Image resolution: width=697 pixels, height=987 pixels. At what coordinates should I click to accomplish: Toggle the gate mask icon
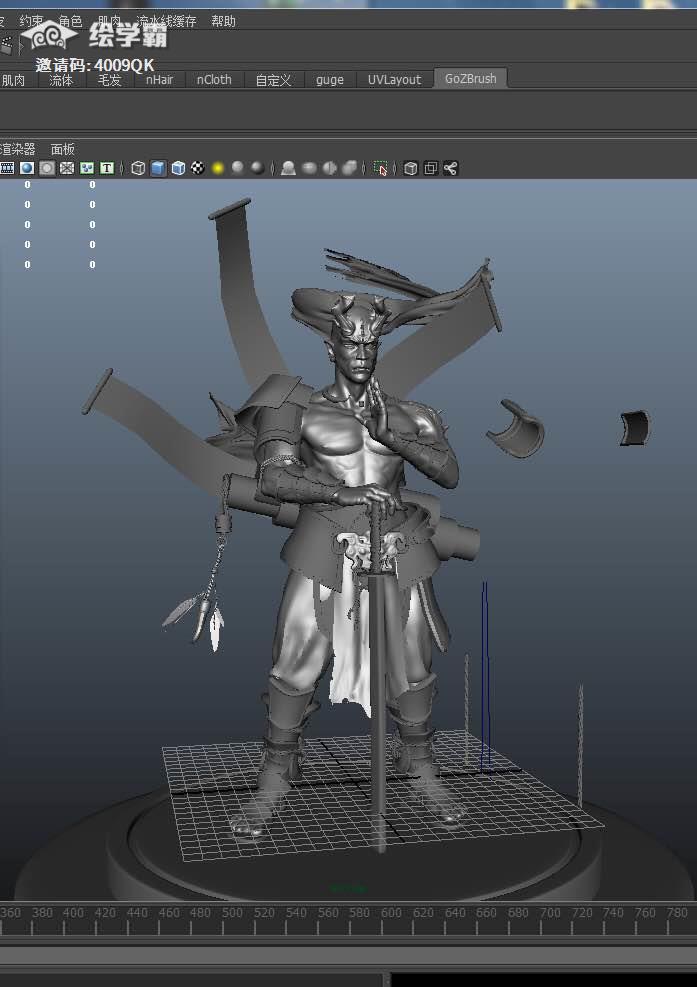click(x=47, y=168)
